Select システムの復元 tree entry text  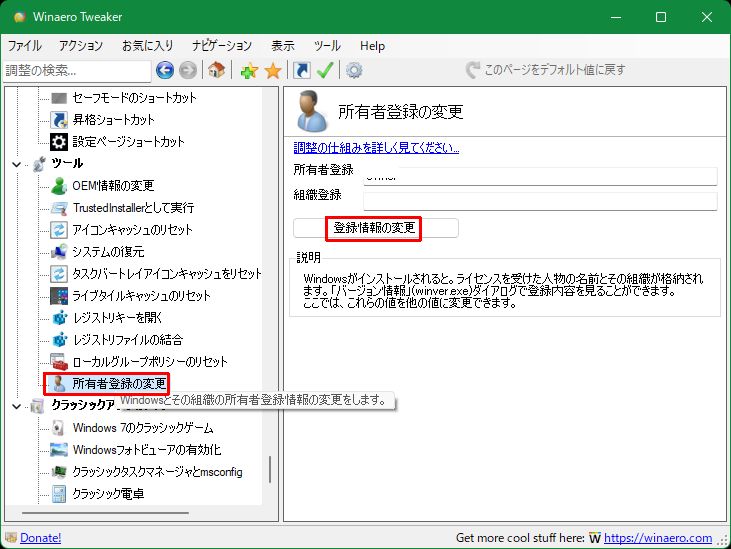coord(108,252)
